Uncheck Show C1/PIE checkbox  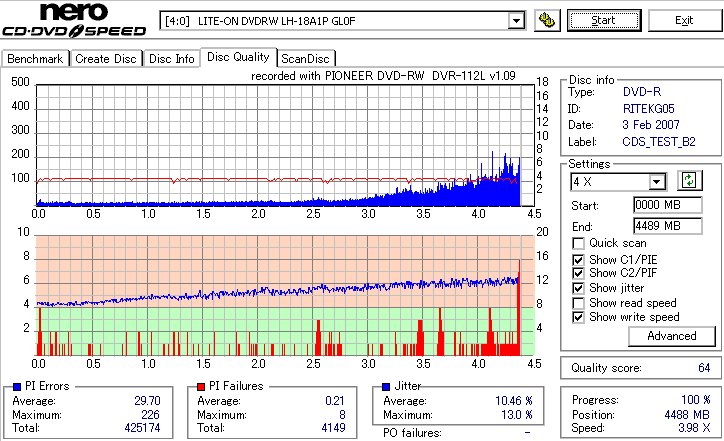(x=578, y=260)
